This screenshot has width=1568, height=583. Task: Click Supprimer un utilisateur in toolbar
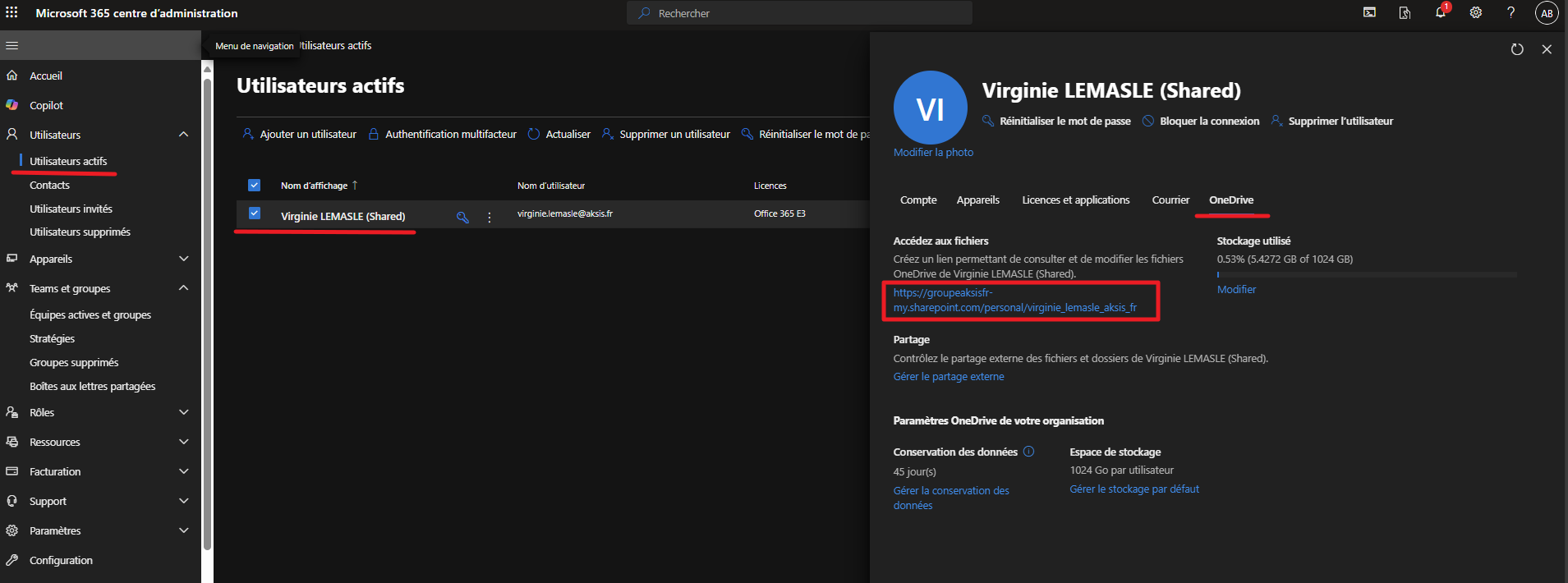tap(666, 134)
